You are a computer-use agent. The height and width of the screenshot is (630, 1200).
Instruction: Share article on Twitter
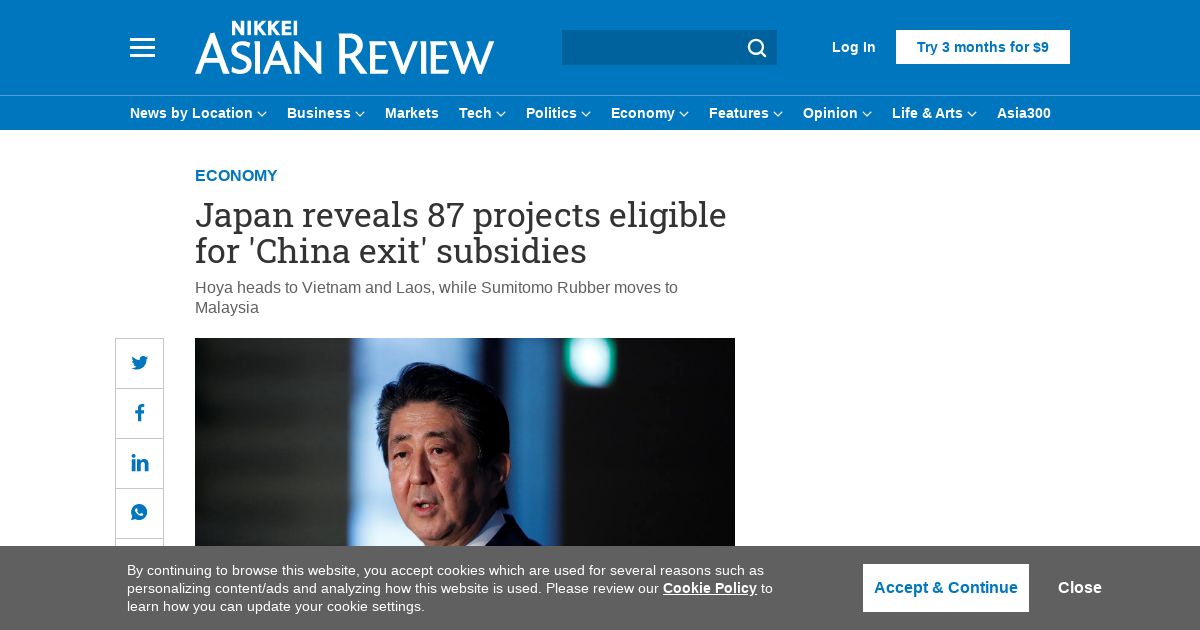139,363
